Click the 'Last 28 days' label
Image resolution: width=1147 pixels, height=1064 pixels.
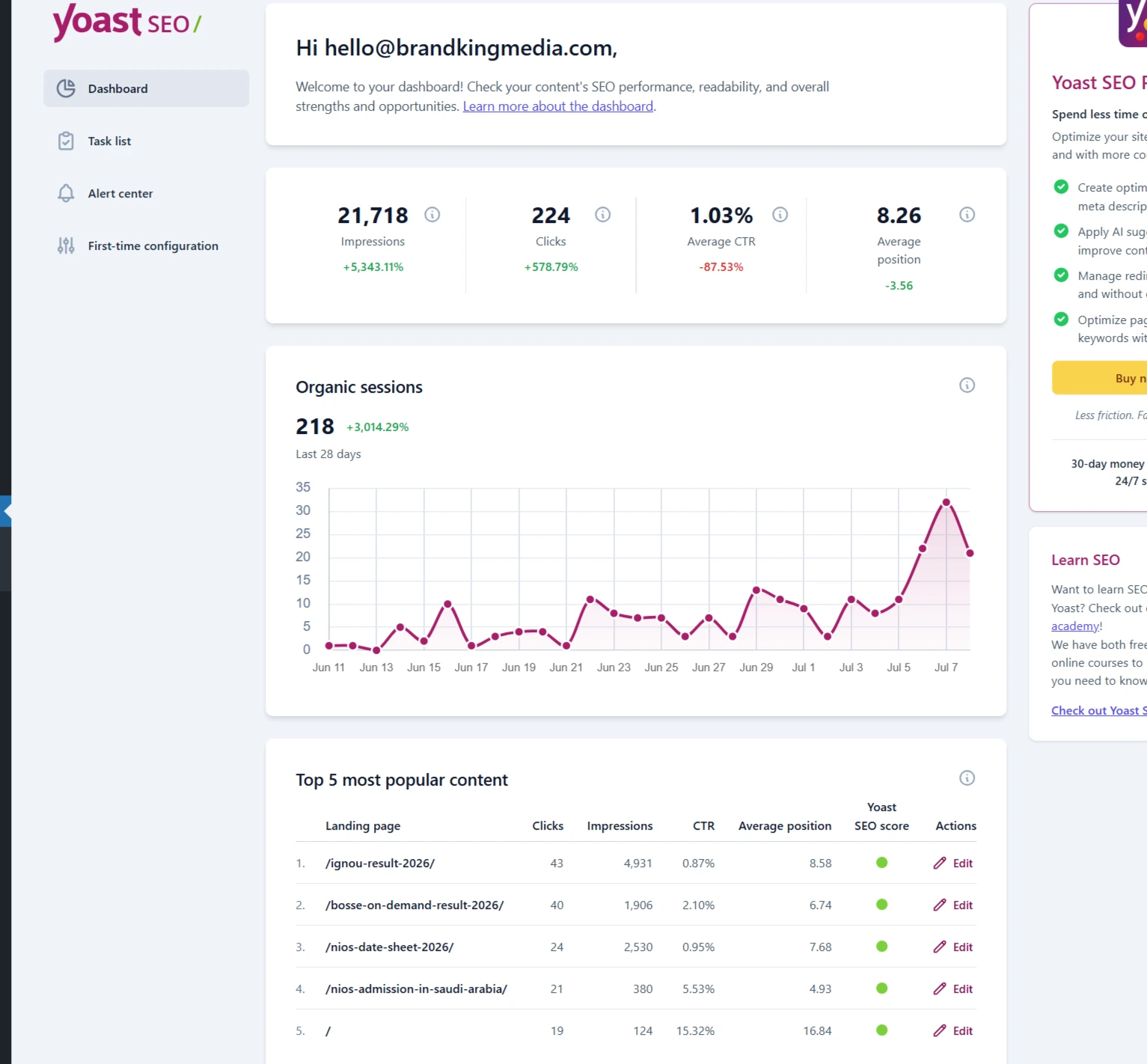[328, 454]
